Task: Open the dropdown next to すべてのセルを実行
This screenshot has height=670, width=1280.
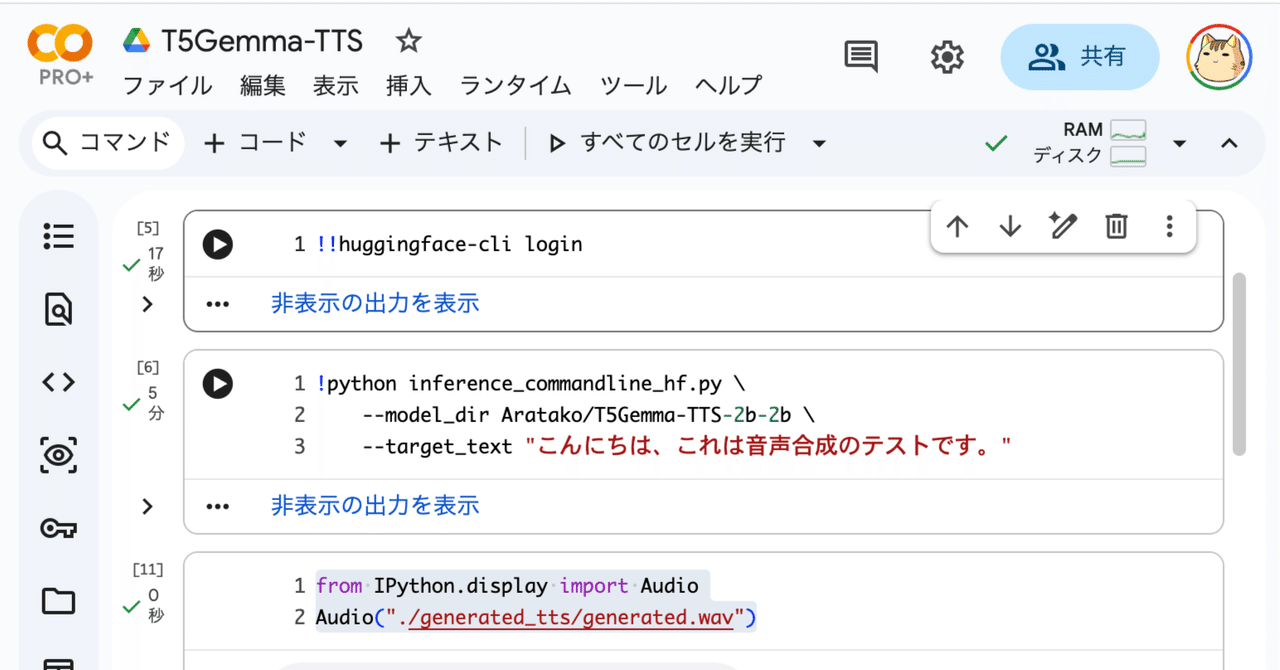Action: click(819, 142)
